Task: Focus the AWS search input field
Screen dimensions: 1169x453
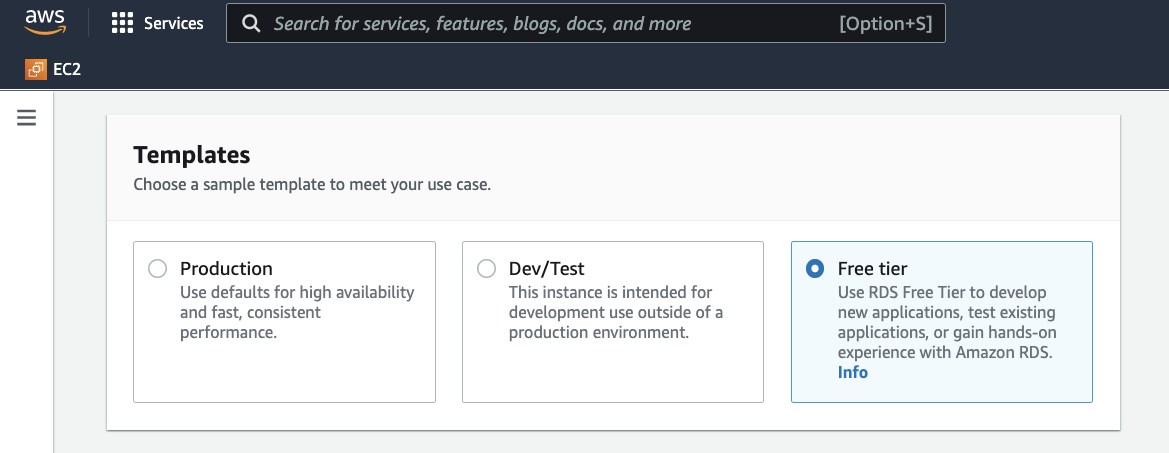Action: pos(550,23)
